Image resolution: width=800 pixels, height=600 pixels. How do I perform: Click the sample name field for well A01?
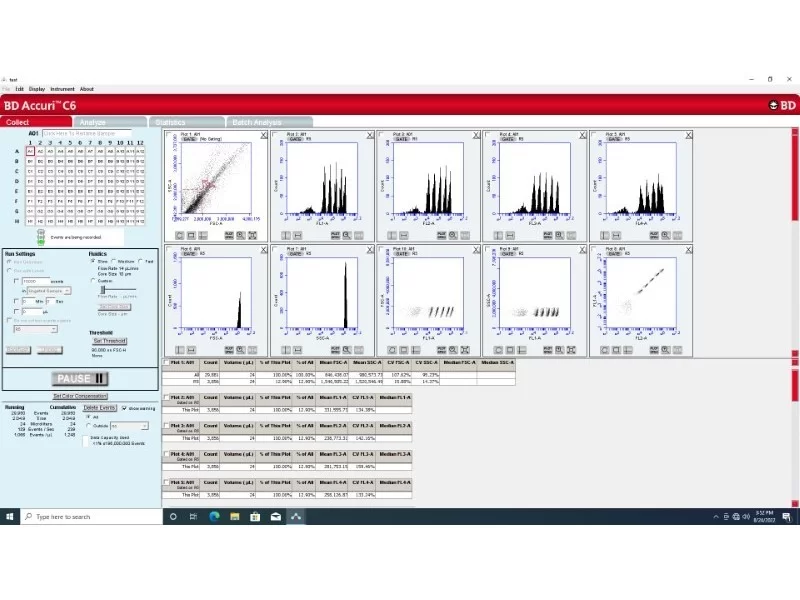coord(87,134)
